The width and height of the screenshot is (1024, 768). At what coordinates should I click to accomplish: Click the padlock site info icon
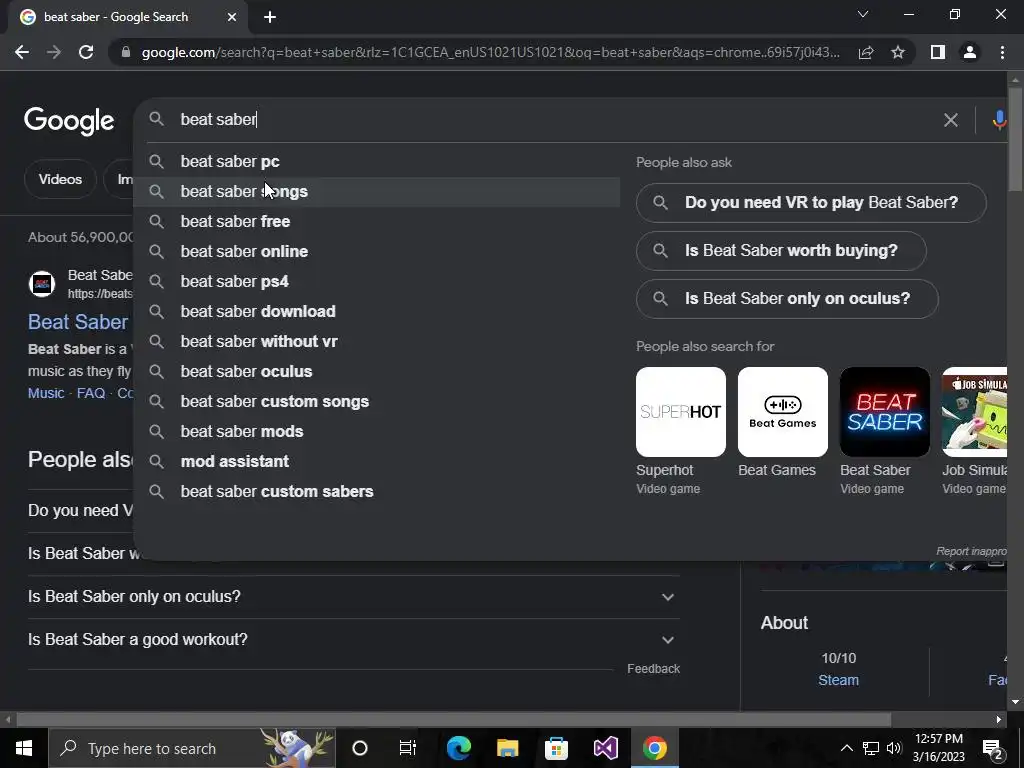tap(126, 52)
